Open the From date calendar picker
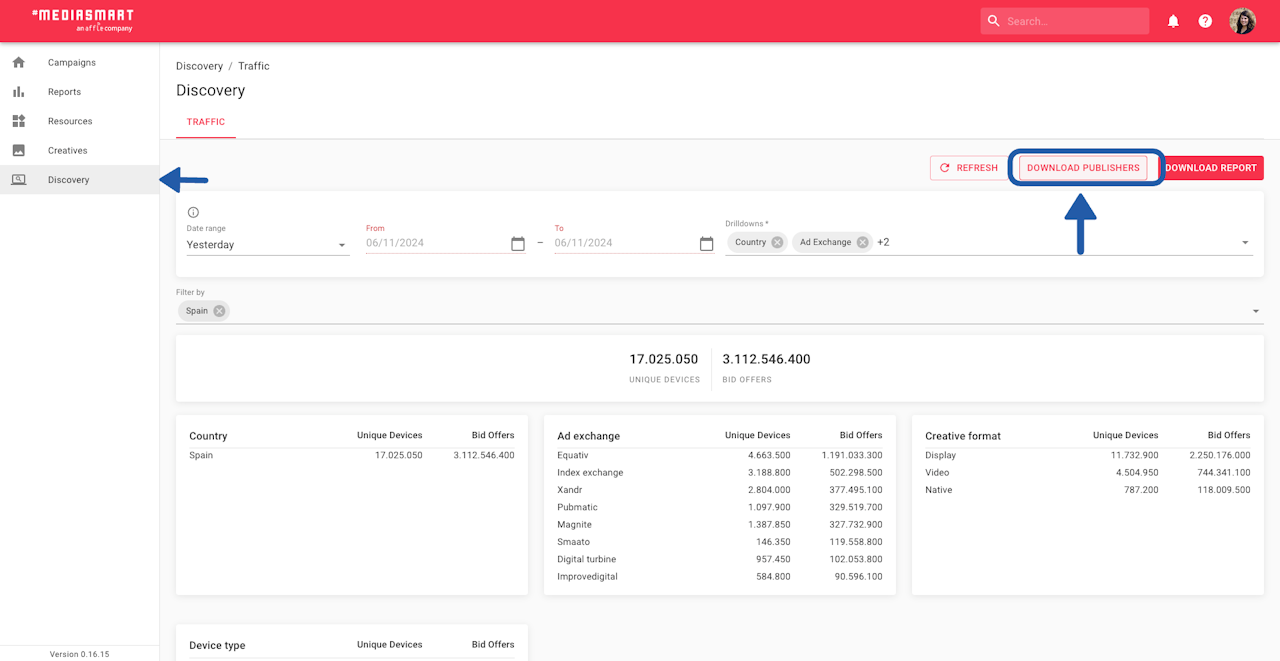 pos(517,244)
